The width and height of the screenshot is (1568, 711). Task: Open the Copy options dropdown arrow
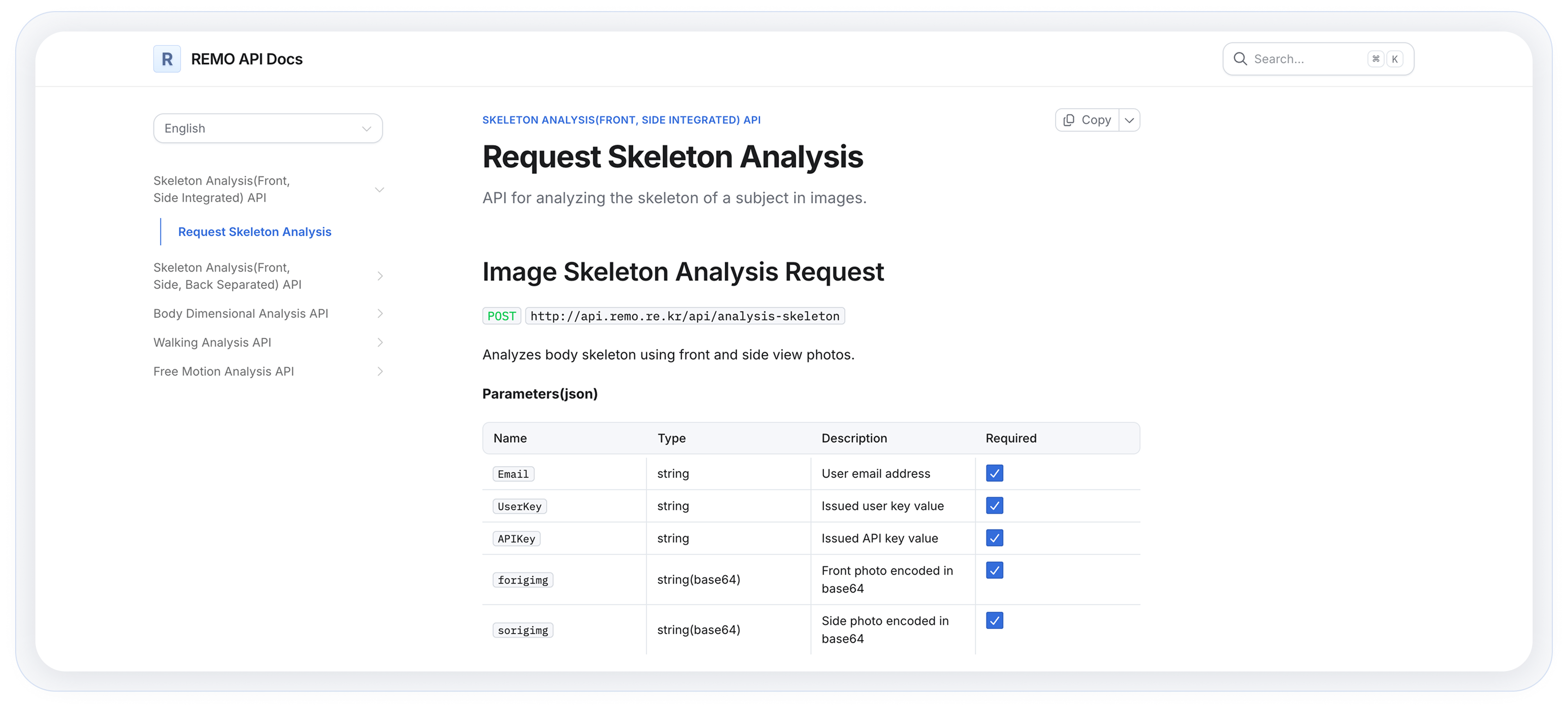(x=1129, y=120)
